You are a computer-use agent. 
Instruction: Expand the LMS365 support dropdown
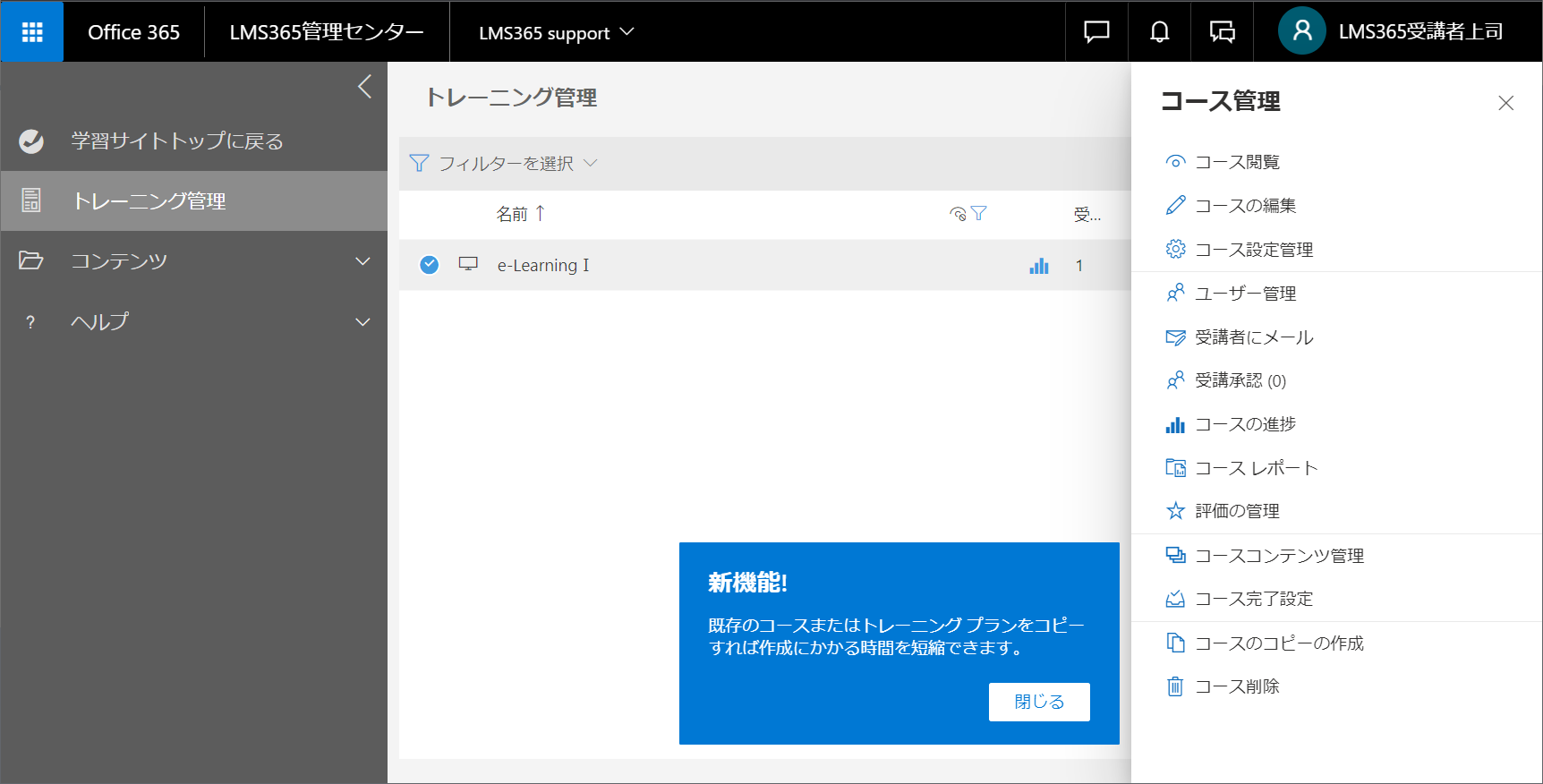coord(556,33)
